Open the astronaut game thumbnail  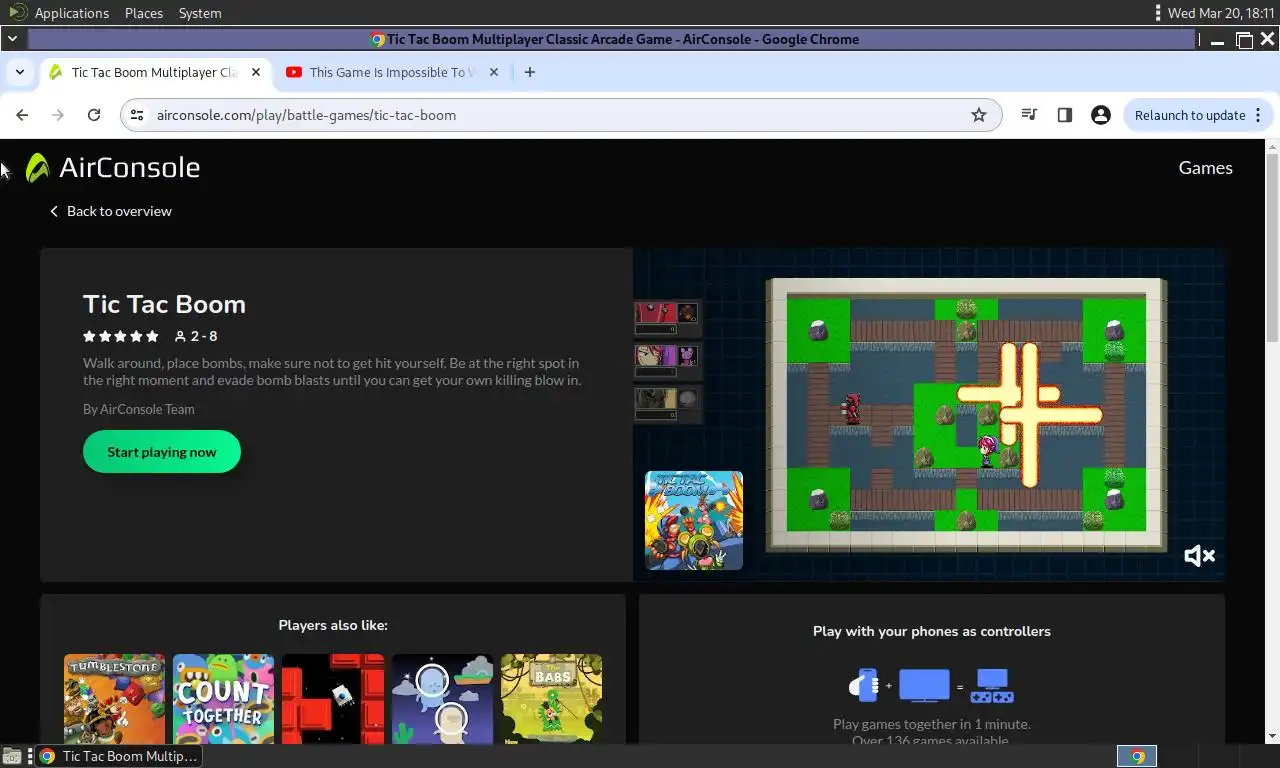(442, 699)
